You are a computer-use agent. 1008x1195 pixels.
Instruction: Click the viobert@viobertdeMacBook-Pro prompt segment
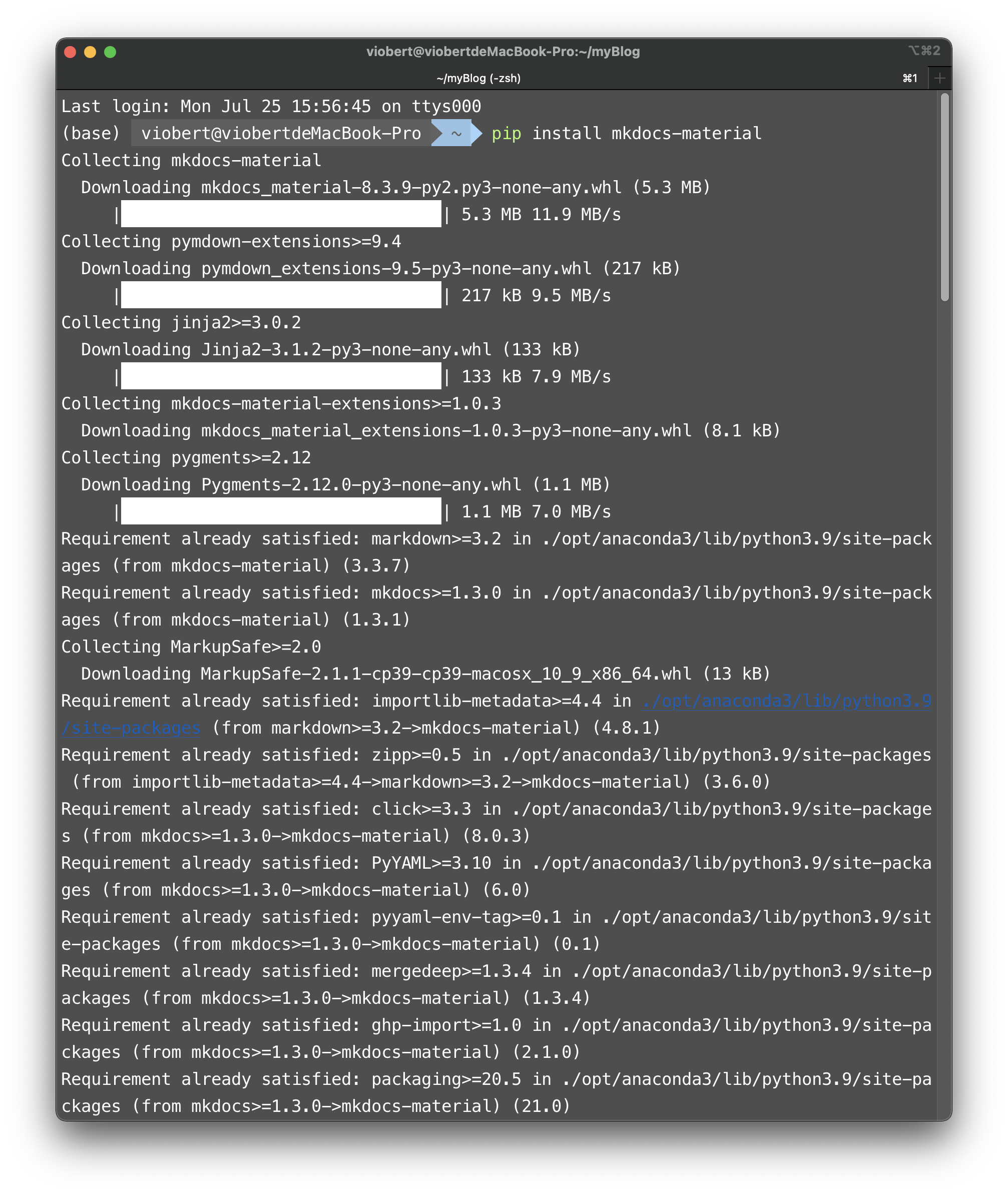281,133
